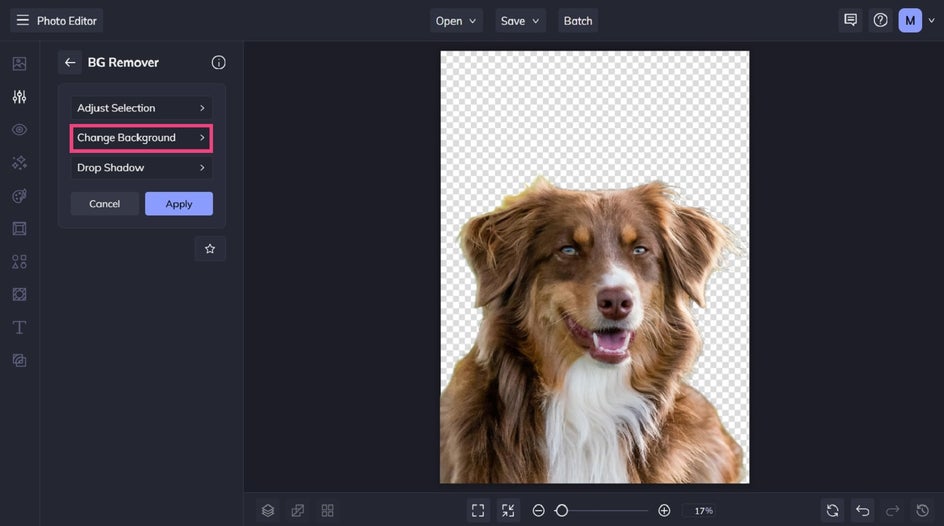Click the Batch button
Screen dimensions: 944x526
click(577, 20)
